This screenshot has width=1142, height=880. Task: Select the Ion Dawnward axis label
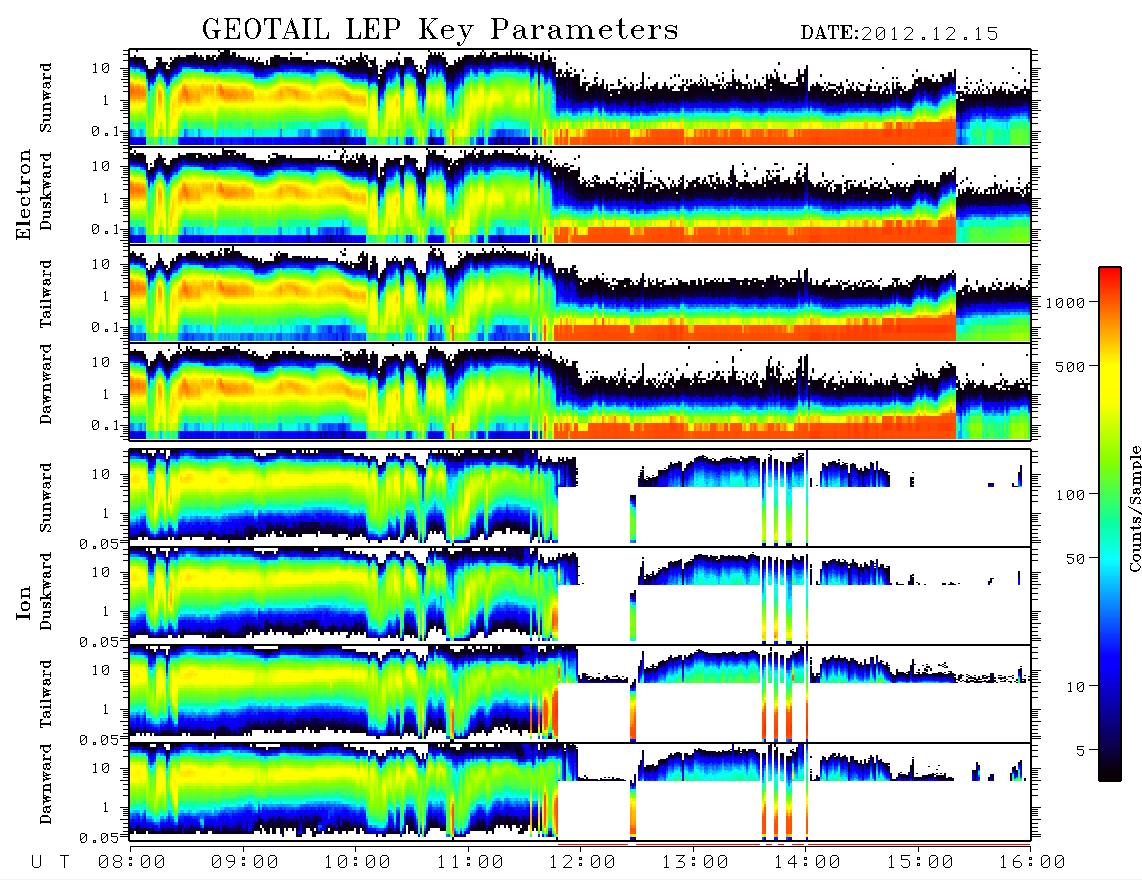(46, 784)
